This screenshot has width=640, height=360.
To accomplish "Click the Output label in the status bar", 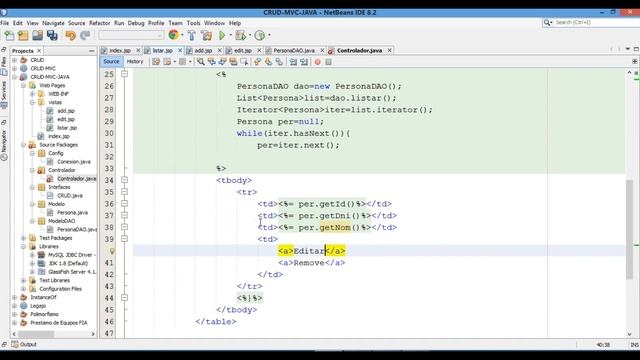I will tap(28, 344).
